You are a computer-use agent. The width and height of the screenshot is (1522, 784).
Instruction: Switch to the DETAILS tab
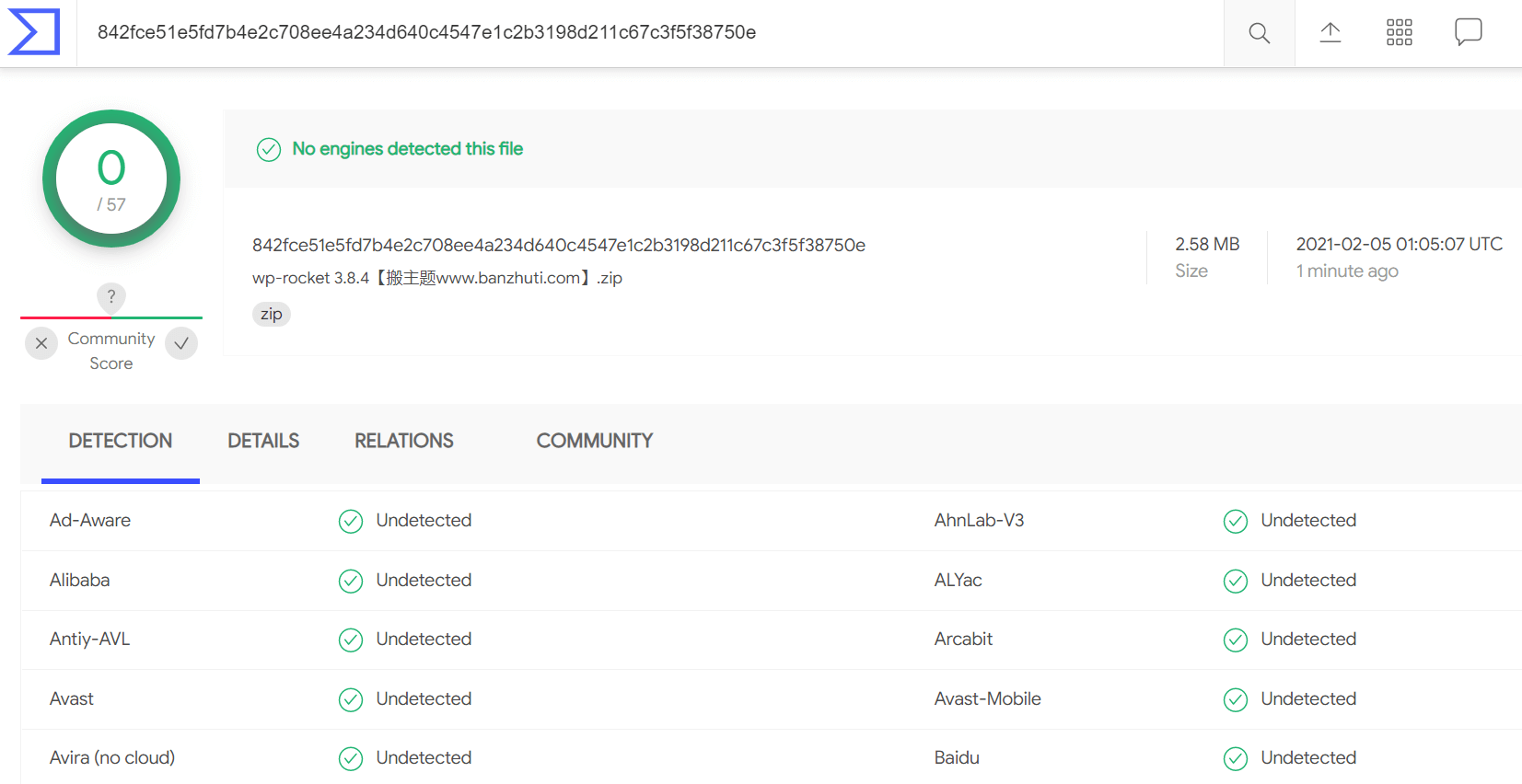[x=263, y=441]
